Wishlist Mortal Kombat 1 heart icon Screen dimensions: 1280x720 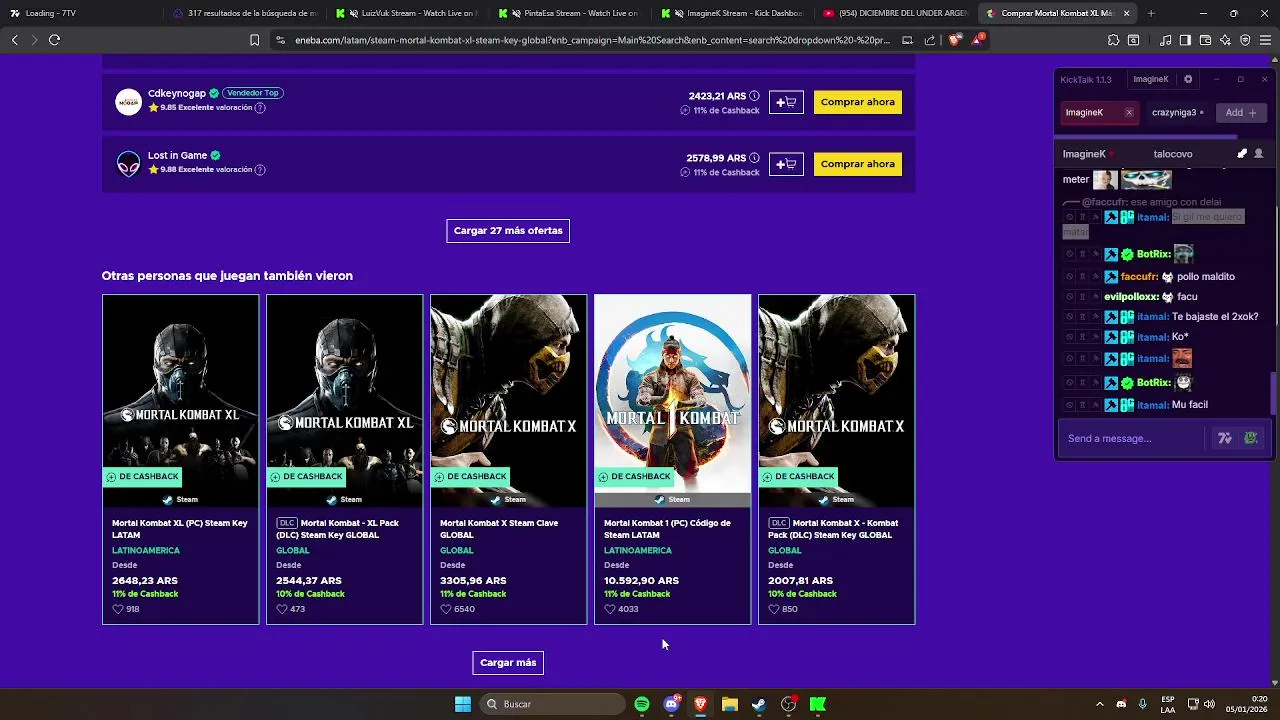(610, 609)
